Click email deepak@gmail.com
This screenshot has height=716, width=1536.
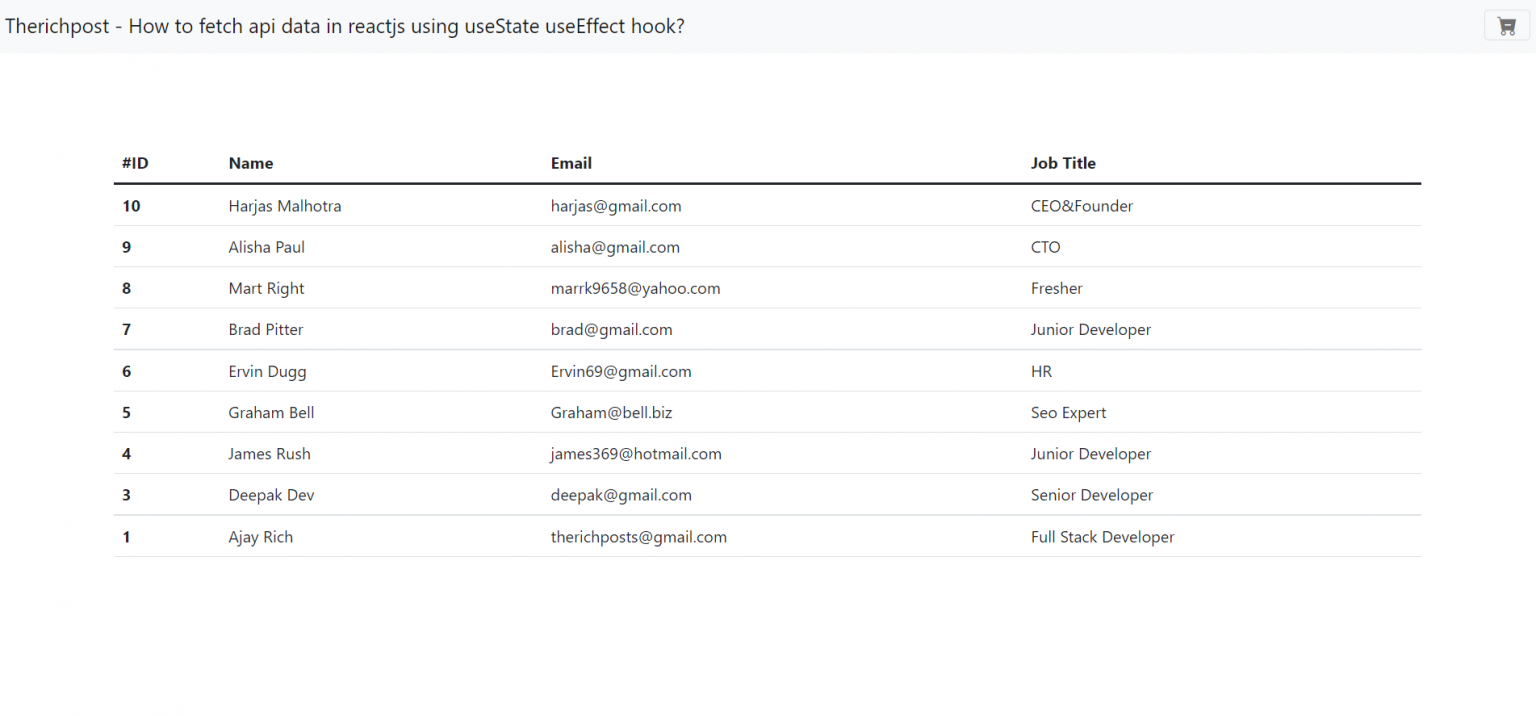pyautogui.click(x=621, y=494)
